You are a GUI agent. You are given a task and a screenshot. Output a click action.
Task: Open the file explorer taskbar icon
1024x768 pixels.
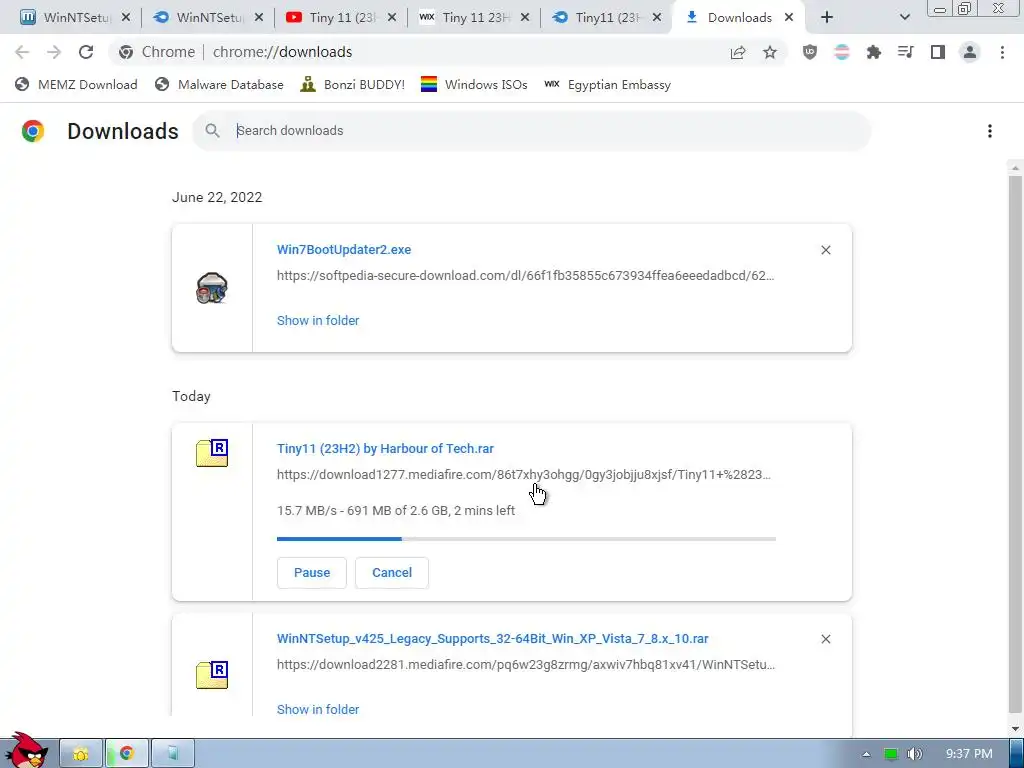pyautogui.click(x=81, y=754)
